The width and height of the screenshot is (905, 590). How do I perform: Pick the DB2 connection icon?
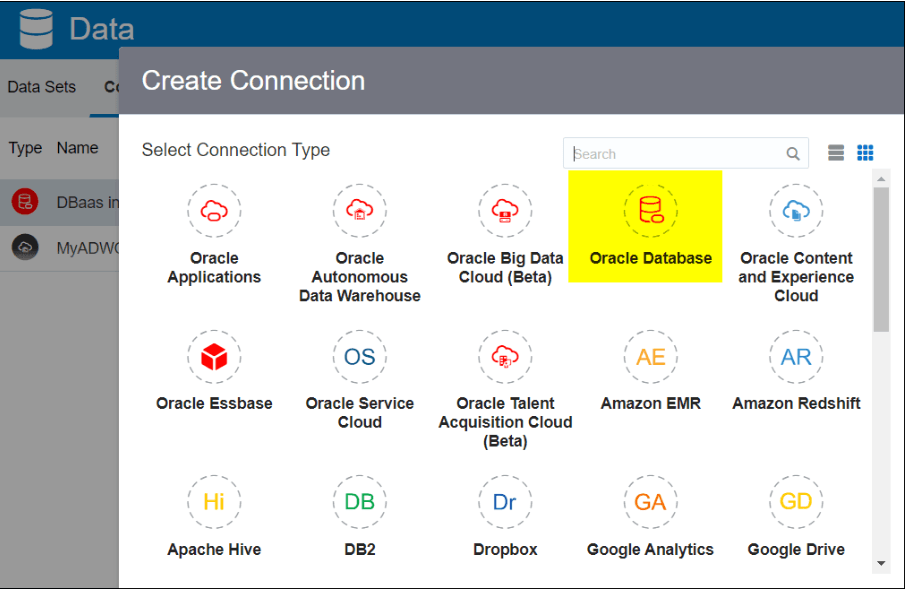pos(360,502)
